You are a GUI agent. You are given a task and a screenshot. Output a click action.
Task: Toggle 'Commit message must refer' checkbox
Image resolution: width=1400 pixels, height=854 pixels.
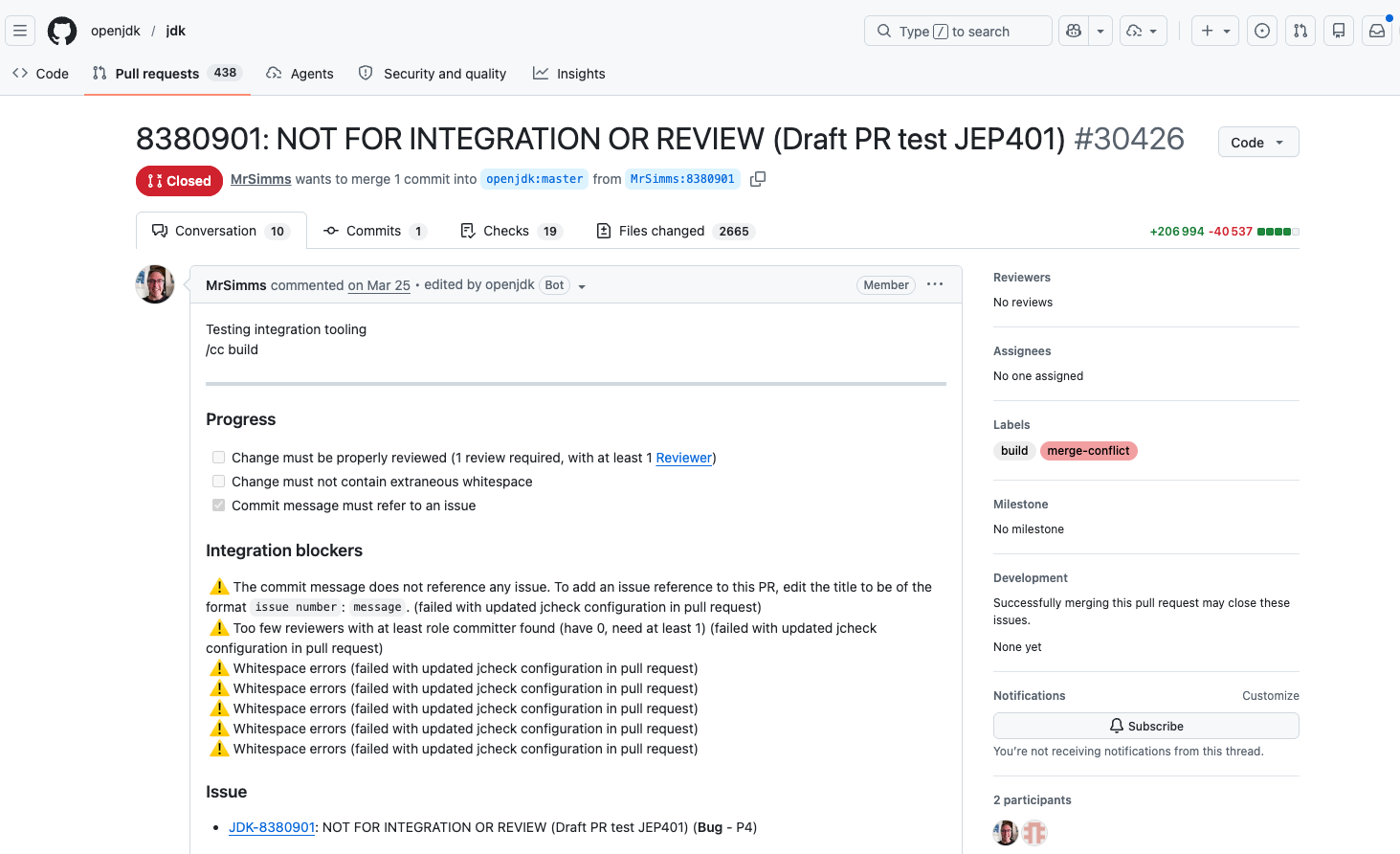(219, 506)
